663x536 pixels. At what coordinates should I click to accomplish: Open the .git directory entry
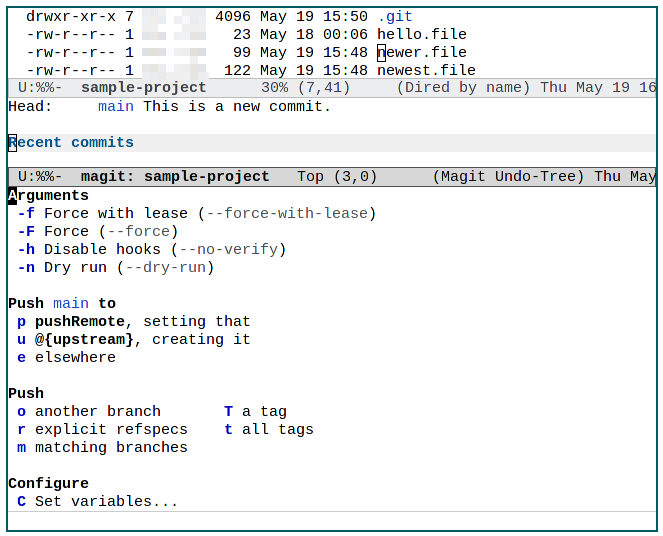(394, 17)
